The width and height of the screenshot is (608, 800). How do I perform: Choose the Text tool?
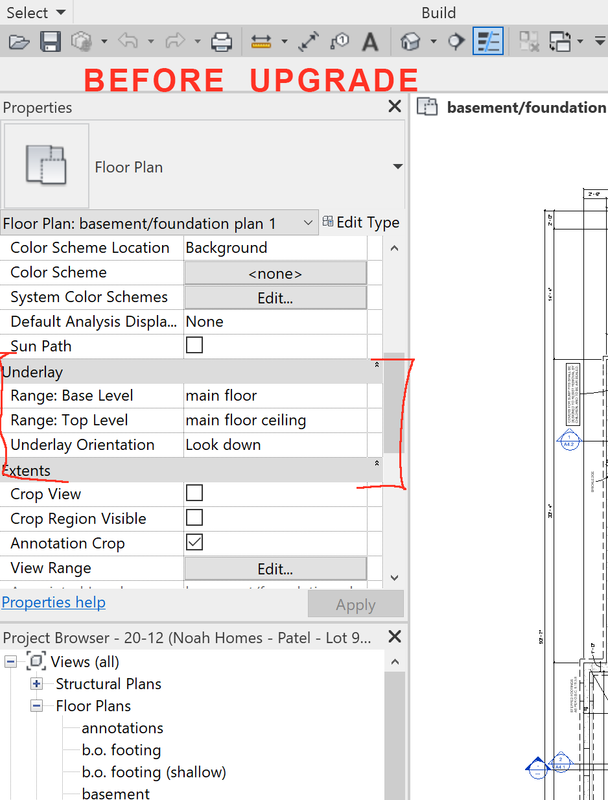370,41
